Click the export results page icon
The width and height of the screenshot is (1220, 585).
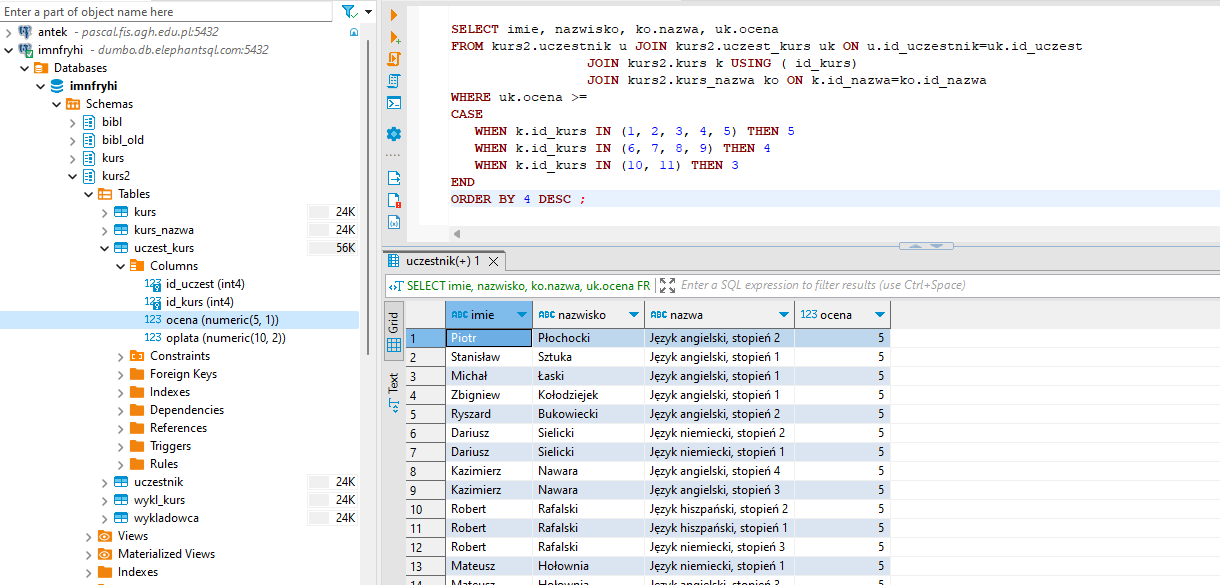point(394,178)
